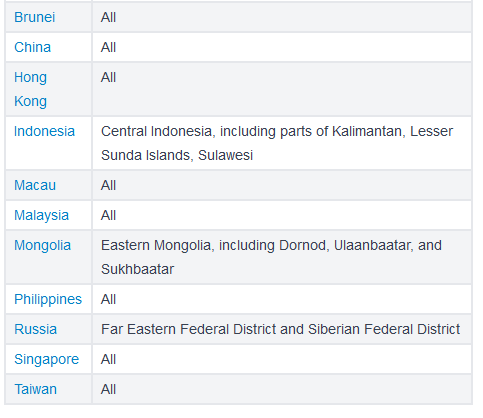
Task: Follow the Hong Kong link
Action: click(x=30, y=89)
